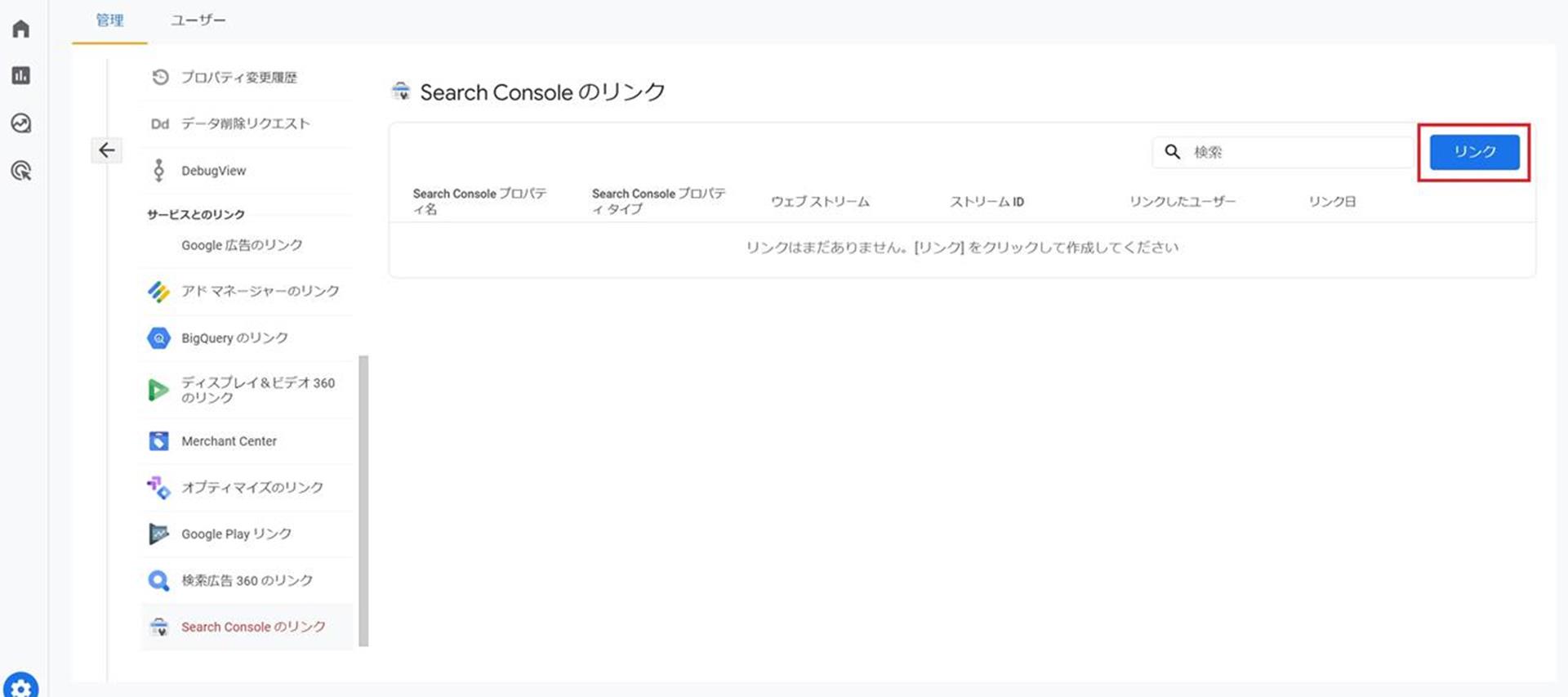Click the BigQuery hexagon icon
This screenshot has width=1568, height=697.
(x=158, y=338)
